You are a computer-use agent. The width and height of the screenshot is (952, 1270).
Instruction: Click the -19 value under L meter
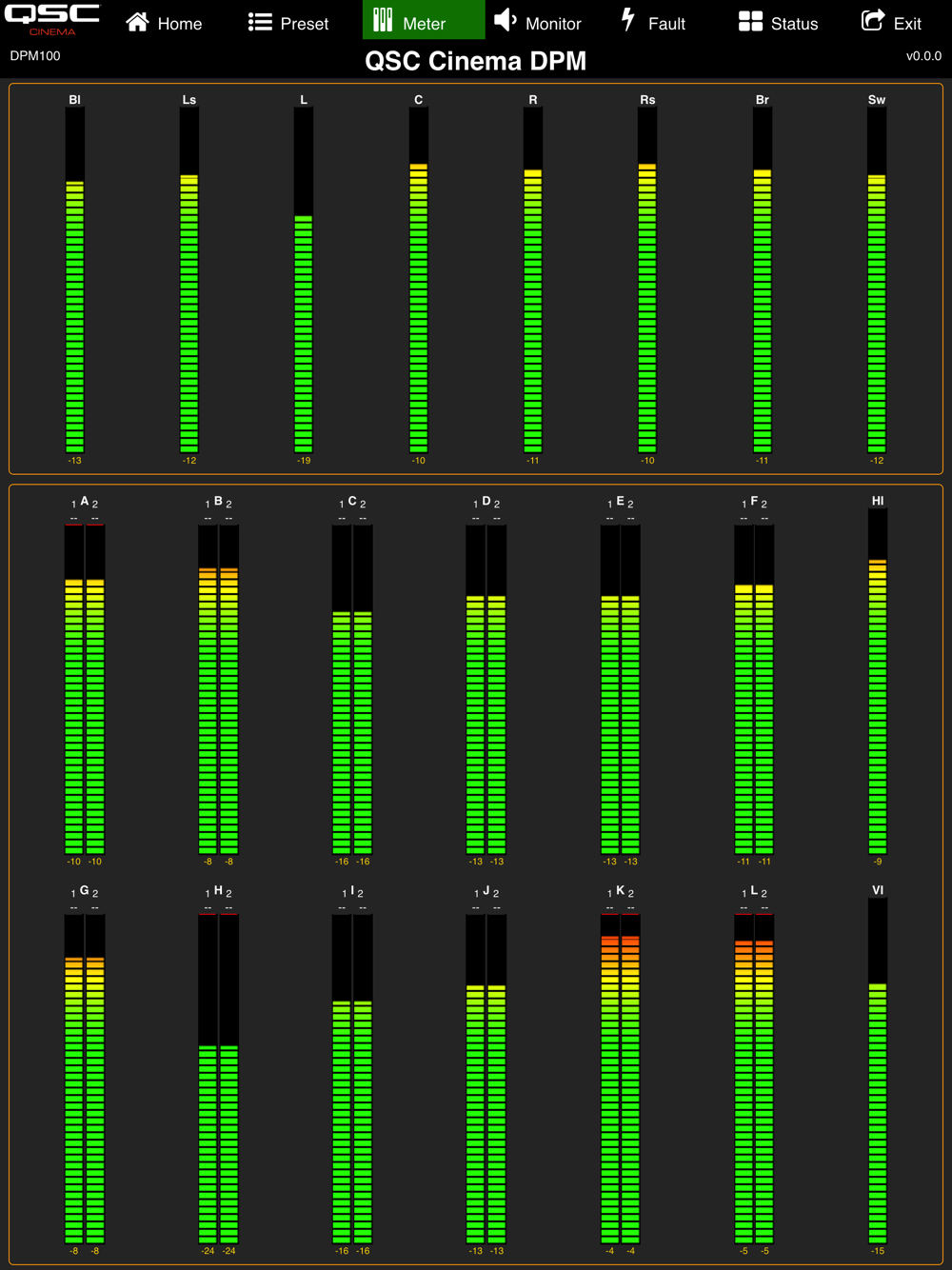pyautogui.click(x=304, y=461)
